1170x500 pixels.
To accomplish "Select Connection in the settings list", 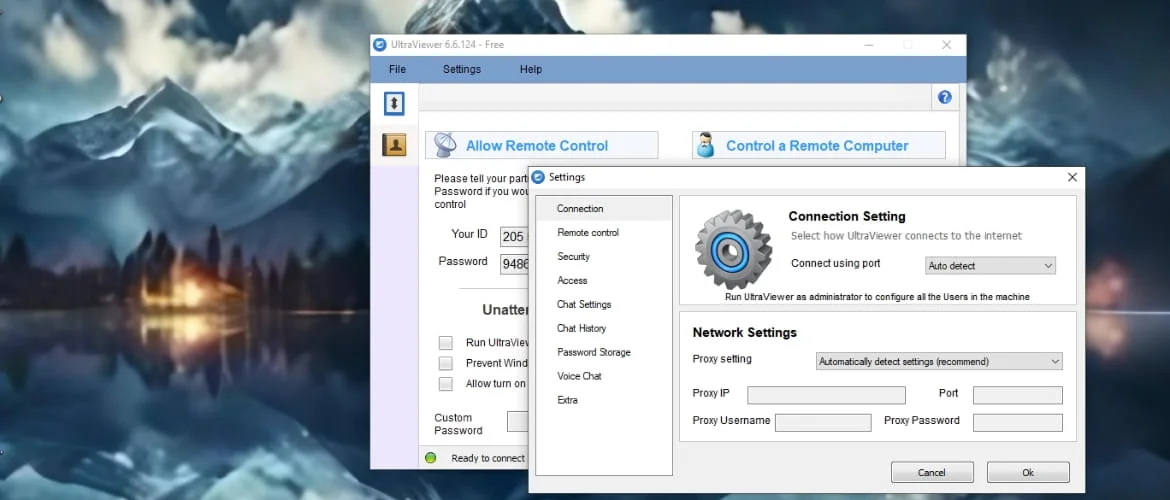I will click(x=604, y=209).
